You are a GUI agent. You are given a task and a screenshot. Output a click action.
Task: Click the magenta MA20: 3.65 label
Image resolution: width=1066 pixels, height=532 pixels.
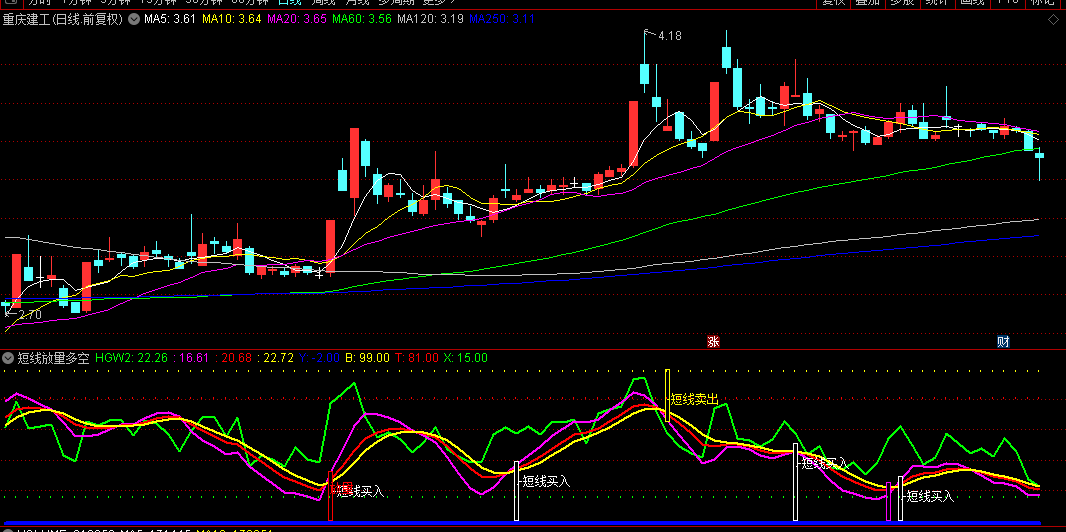[297, 20]
